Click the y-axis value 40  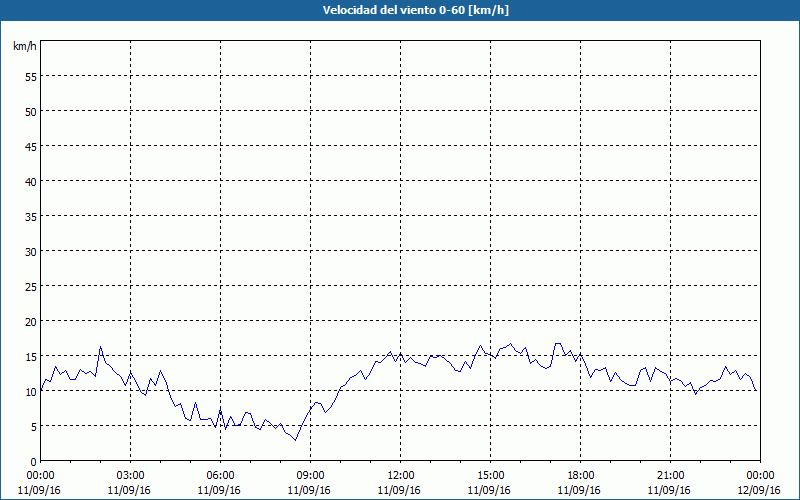31,181
